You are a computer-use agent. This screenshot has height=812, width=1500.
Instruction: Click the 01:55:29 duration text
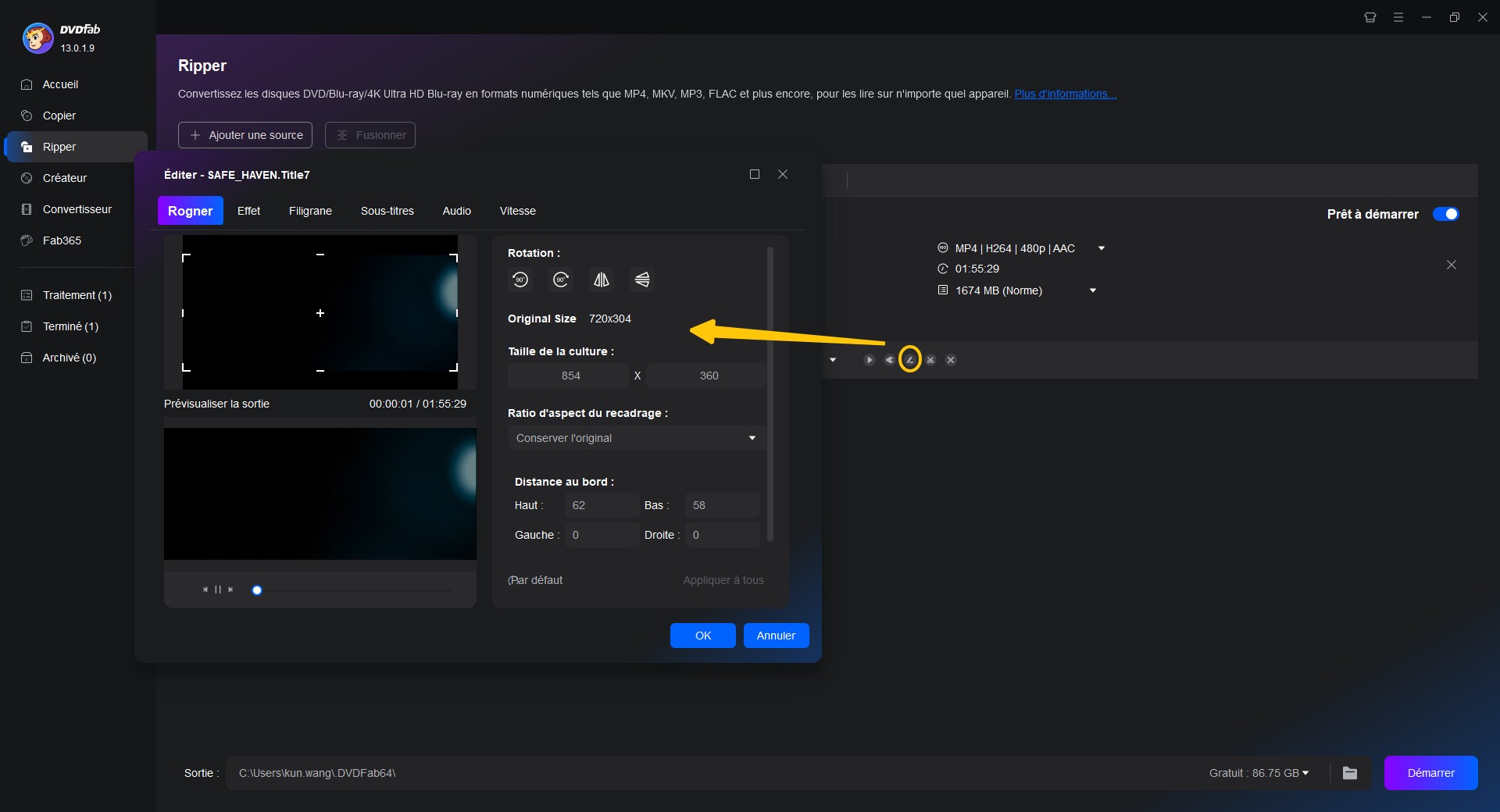pyautogui.click(x=977, y=269)
